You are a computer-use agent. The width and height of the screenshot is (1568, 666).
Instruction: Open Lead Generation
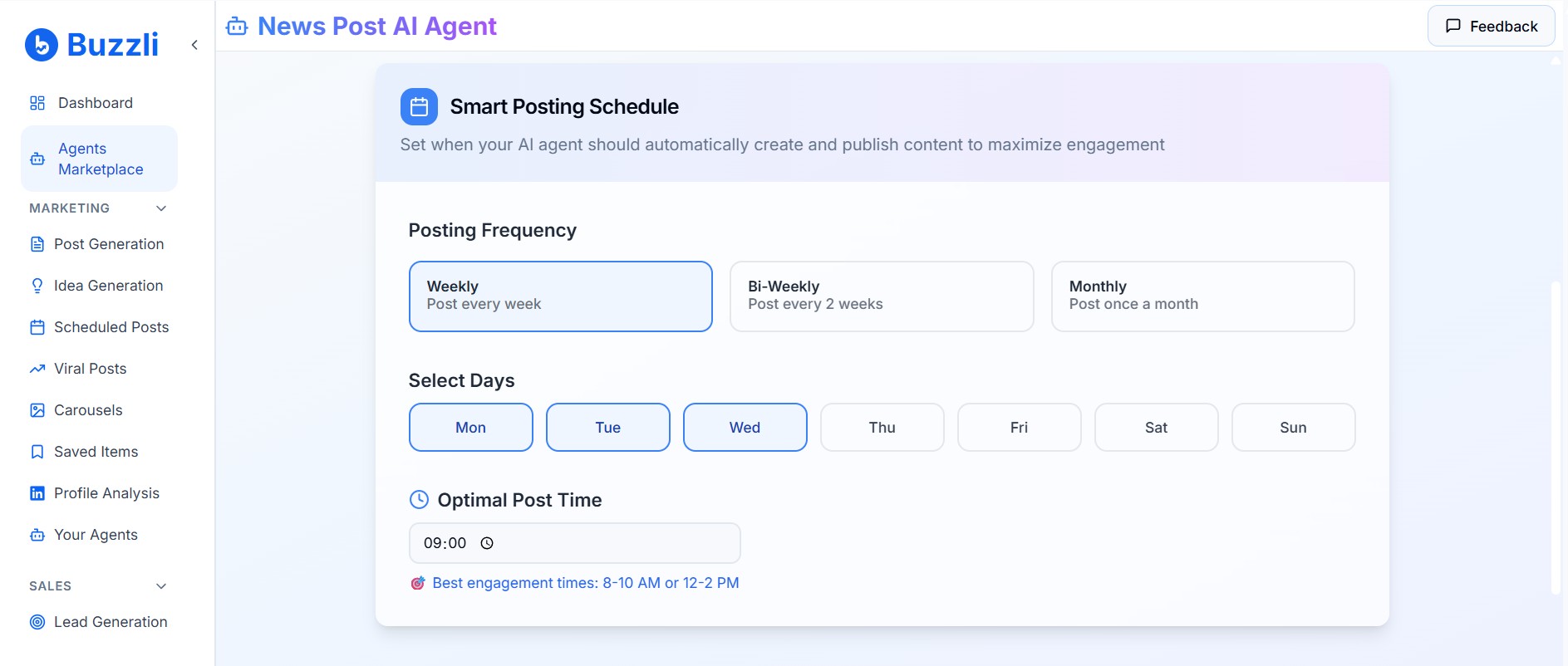111,621
